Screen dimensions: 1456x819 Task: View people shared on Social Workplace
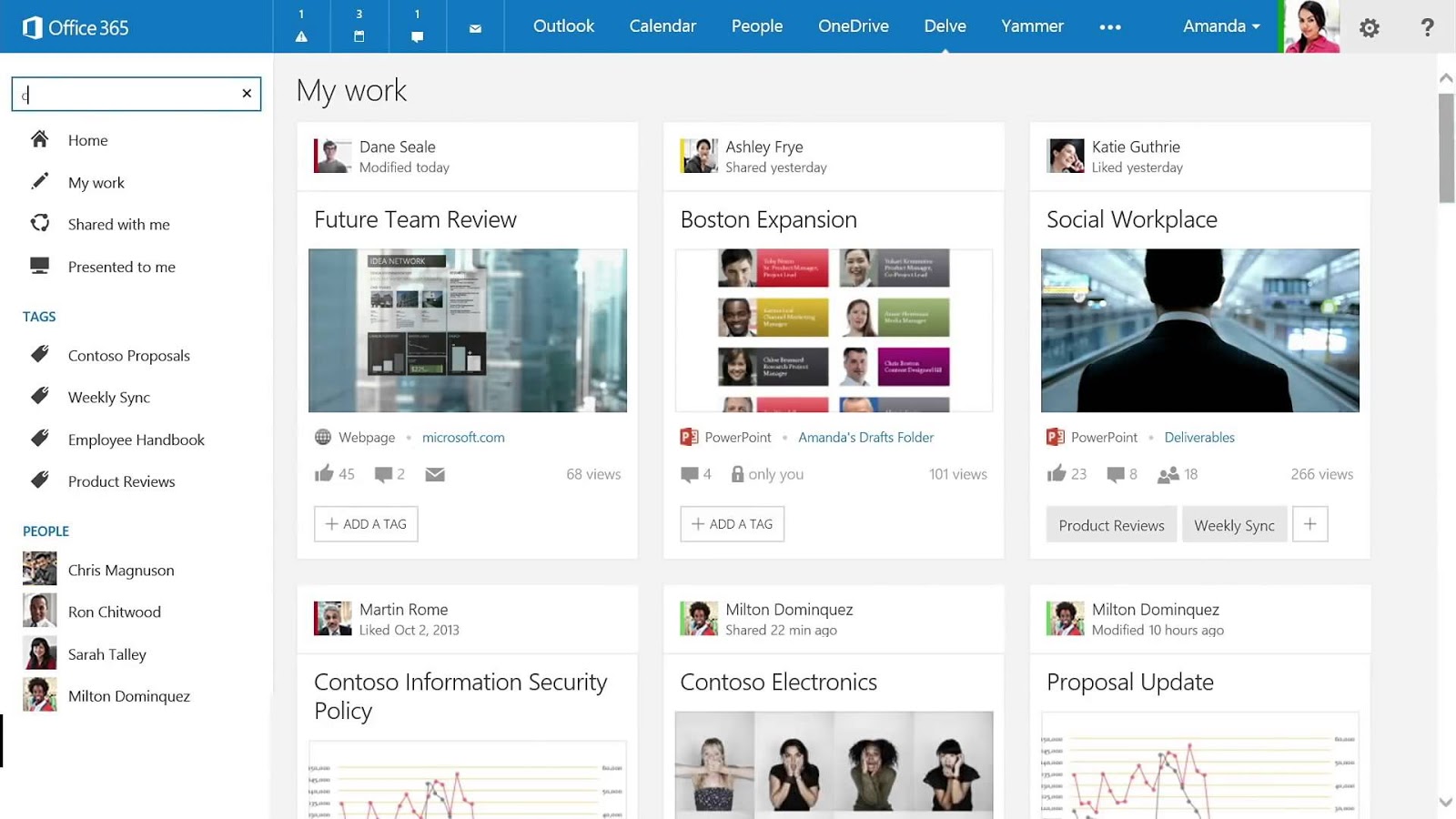[1168, 474]
